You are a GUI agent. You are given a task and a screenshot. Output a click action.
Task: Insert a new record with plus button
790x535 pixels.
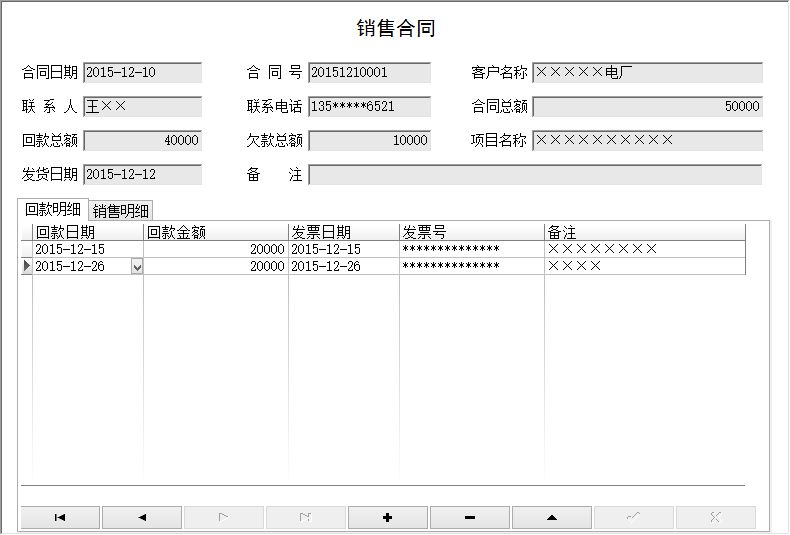pyautogui.click(x=388, y=517)
